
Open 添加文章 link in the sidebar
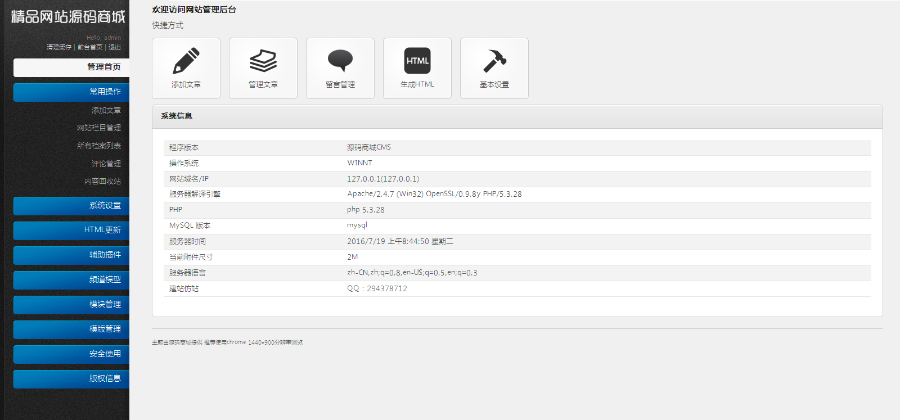pos(106,110)
